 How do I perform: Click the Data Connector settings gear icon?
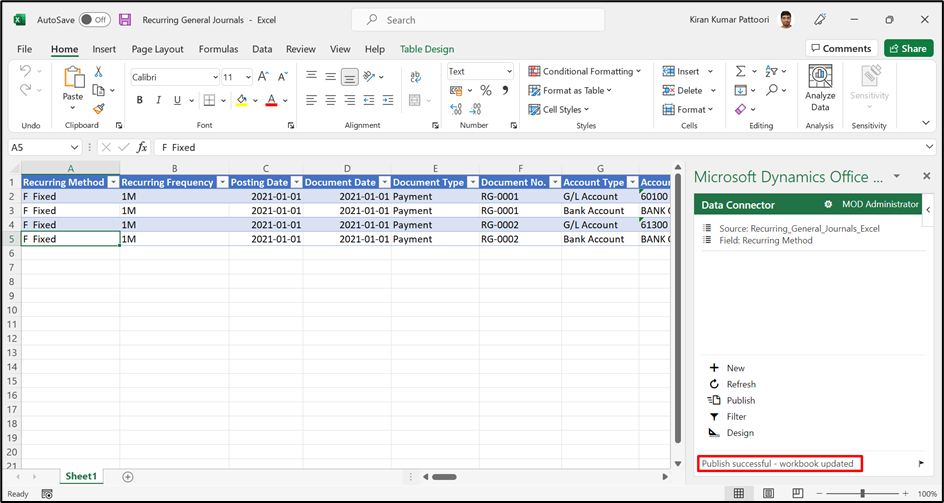pyautogui.click(x=828, y=205)
